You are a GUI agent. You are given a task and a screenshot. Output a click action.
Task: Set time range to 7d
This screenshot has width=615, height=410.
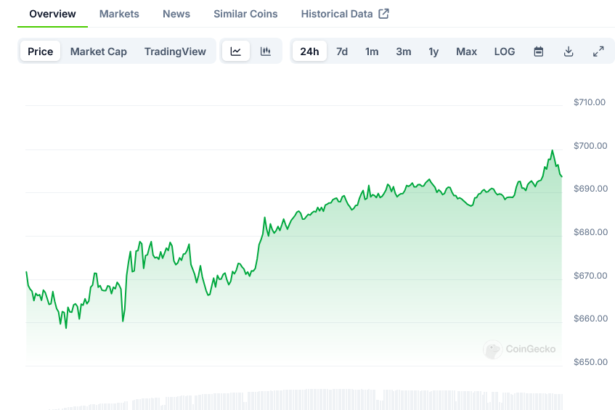pos(342,51)
